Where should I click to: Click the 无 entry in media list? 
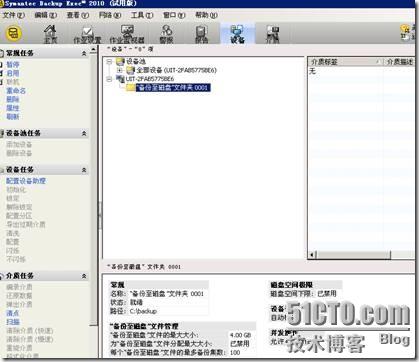click(312, 71)
